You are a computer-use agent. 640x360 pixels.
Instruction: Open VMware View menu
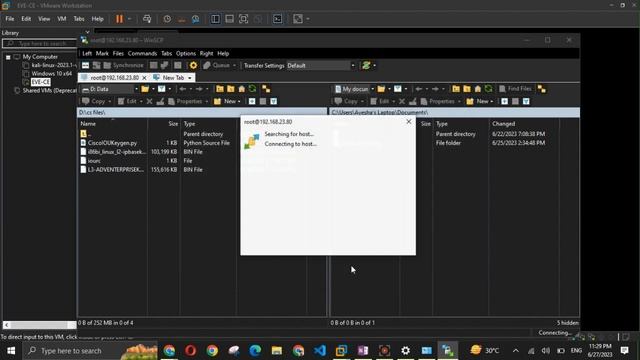click(44, 19)
